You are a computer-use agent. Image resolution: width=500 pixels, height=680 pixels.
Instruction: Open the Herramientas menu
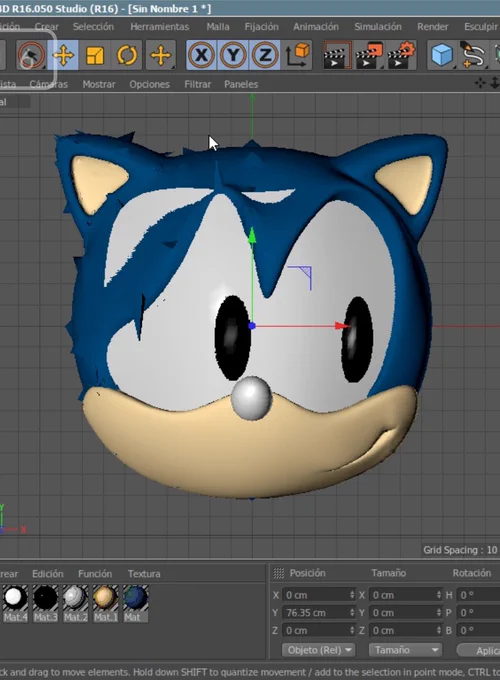(160, 26)
